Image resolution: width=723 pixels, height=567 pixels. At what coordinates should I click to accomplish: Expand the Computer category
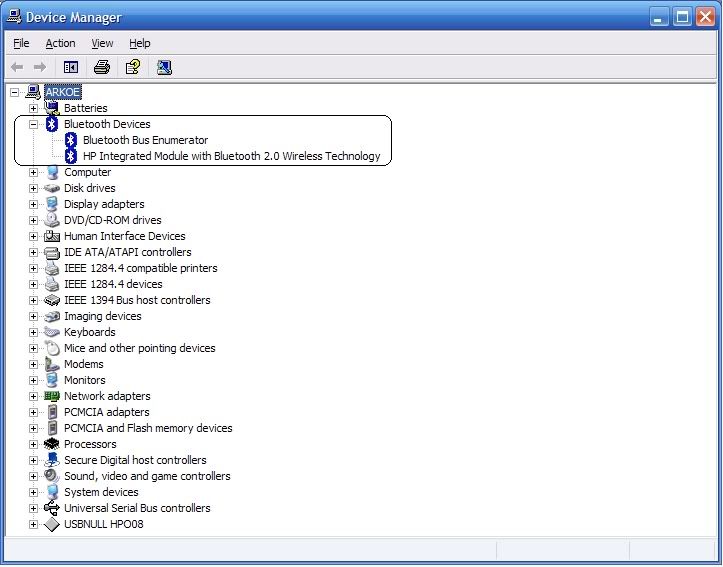(33, 172)
